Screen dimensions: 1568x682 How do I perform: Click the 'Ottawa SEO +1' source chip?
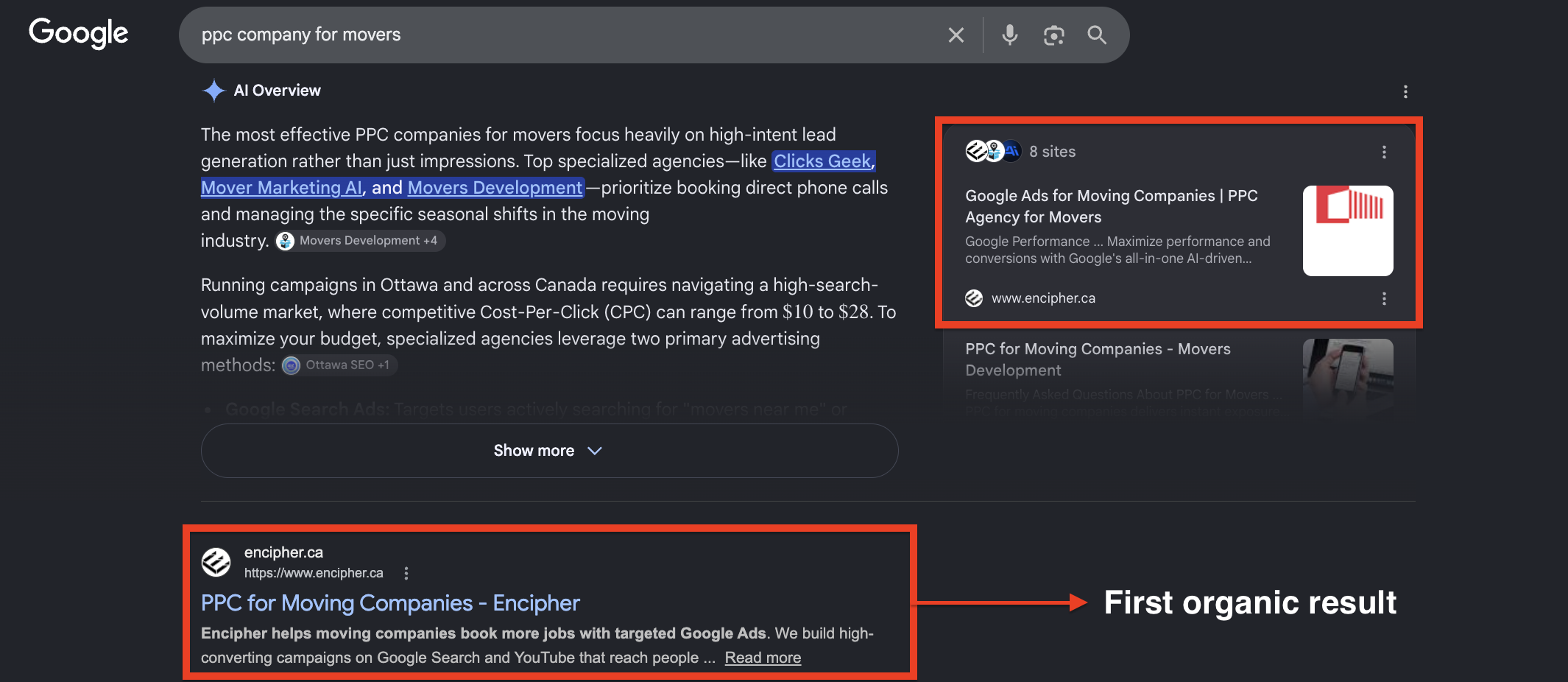339,365
